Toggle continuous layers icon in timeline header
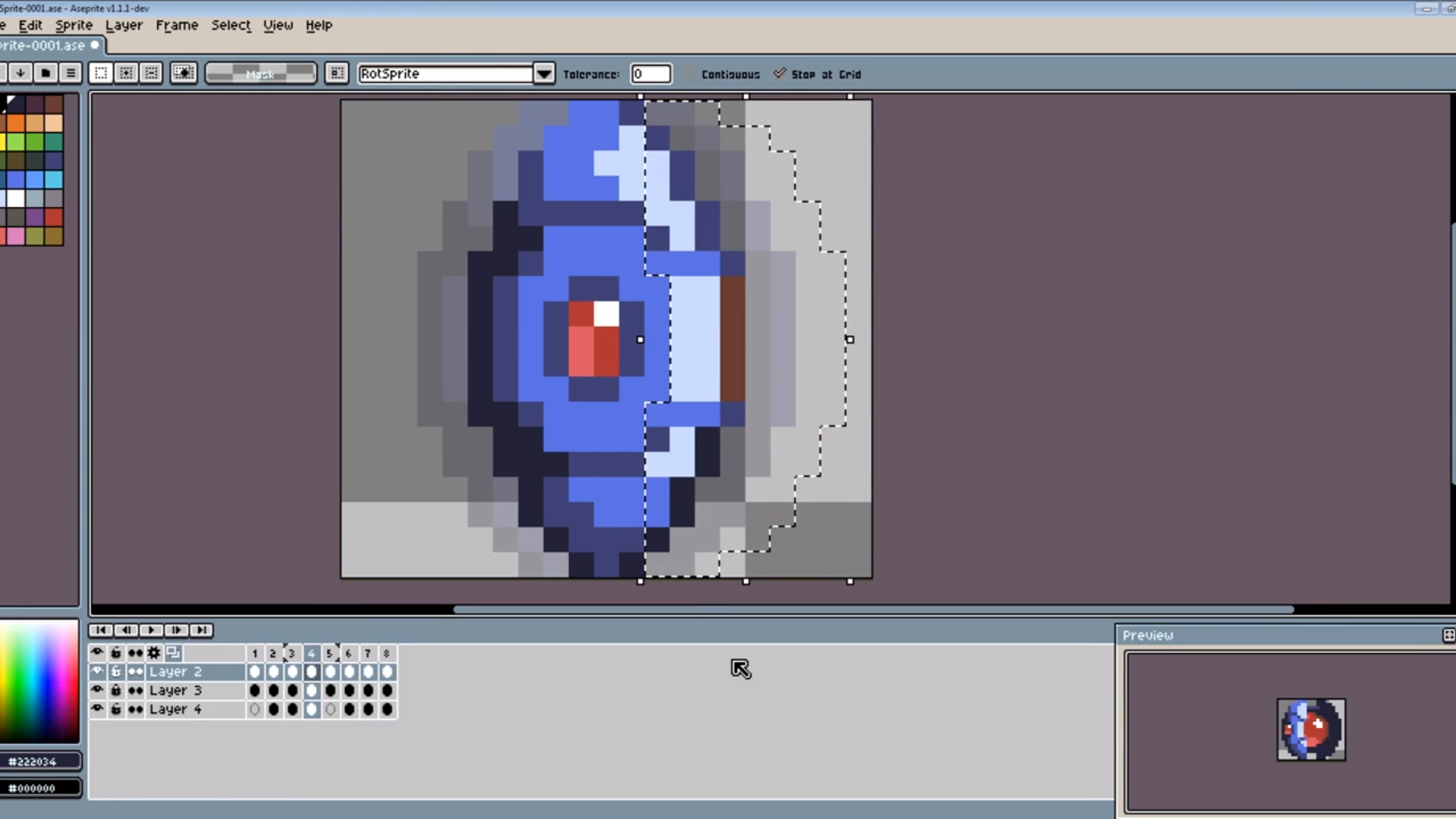This screenshot has height=819, width=1456. pos(135,652)
